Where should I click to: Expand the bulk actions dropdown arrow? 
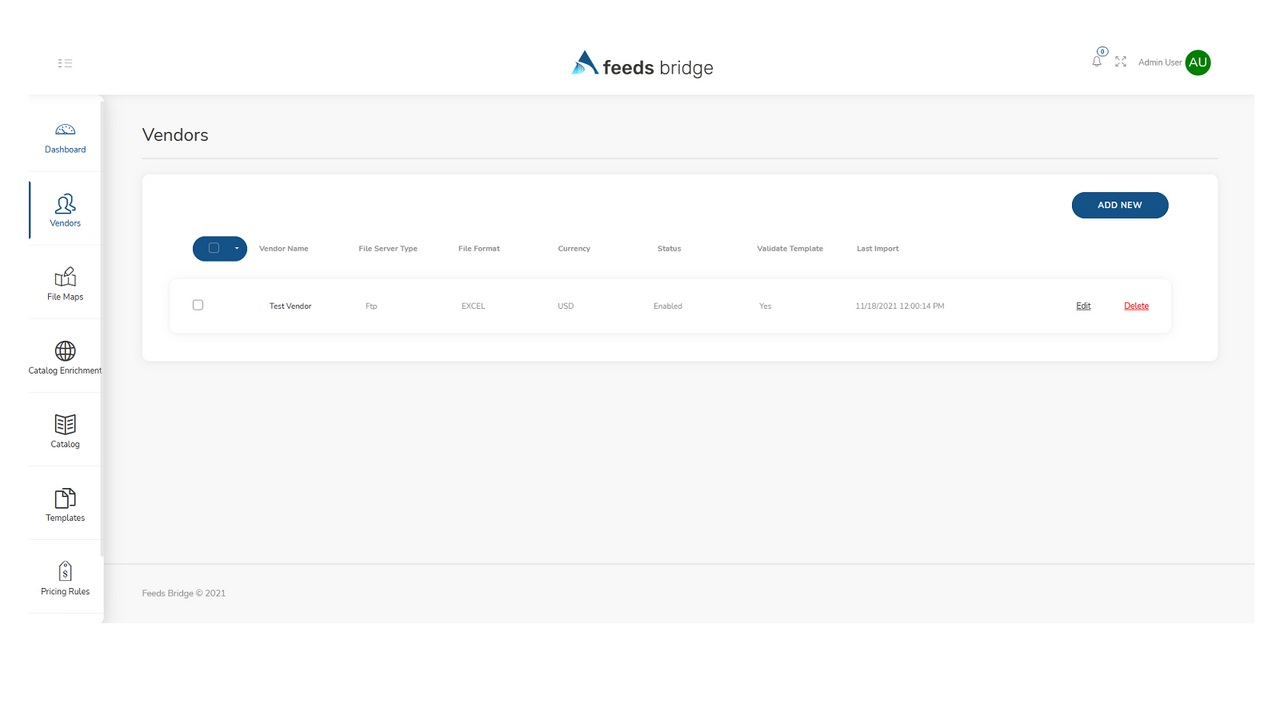237,248
